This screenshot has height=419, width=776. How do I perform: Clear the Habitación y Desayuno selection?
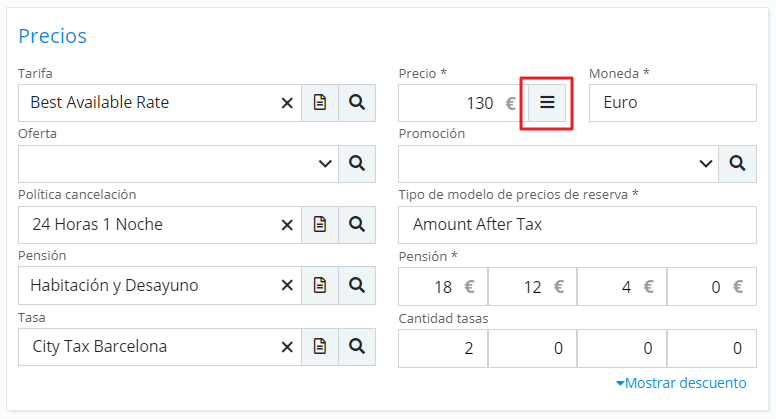[x=287, y=286]
